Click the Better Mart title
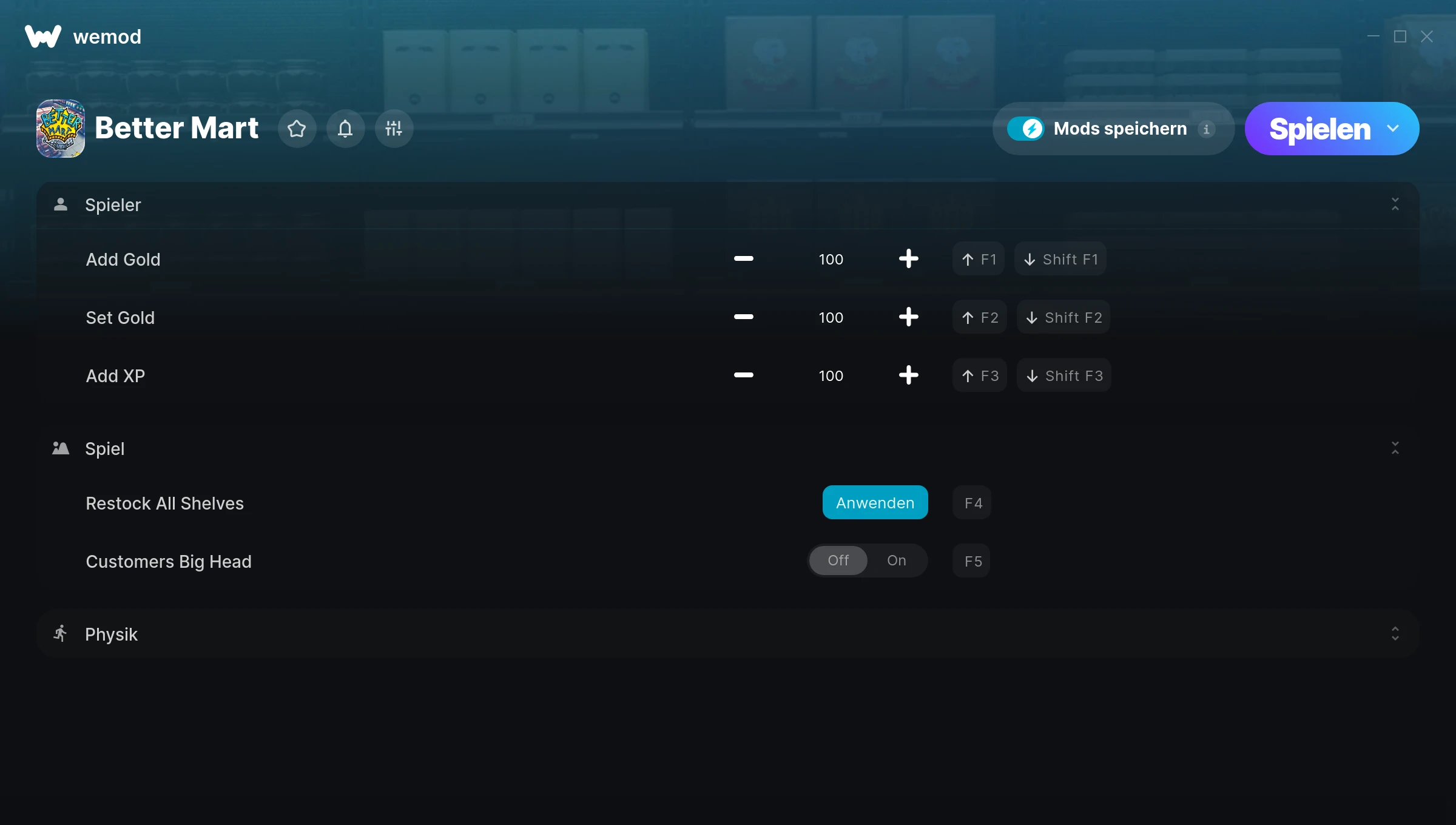The image size is (1456, 825). [x=177, y=128]
